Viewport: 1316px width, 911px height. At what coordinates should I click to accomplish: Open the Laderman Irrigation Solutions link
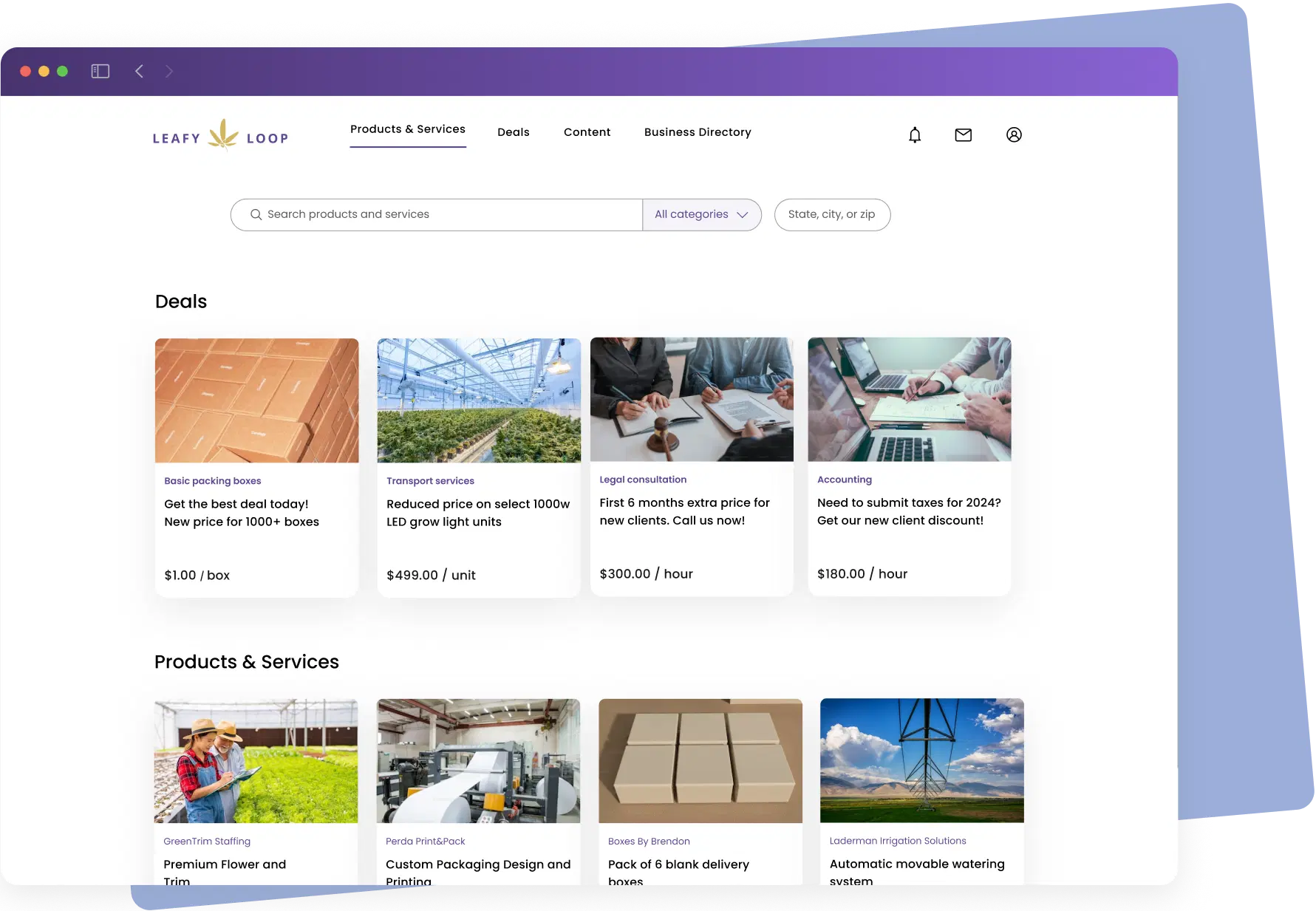pyautogui.click(x=898, y=841)
